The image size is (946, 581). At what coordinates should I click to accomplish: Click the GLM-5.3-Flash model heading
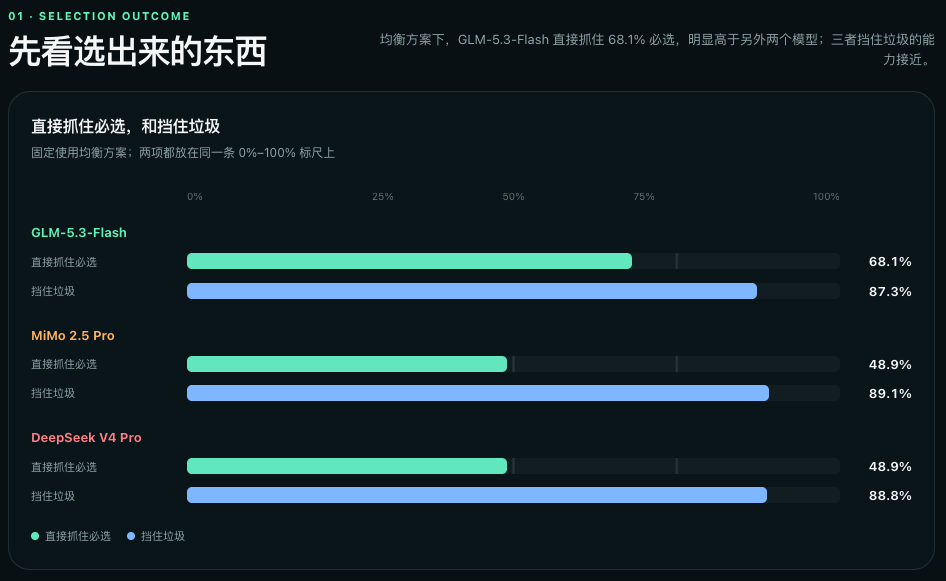pyautogui.click(x=79, y=232)
